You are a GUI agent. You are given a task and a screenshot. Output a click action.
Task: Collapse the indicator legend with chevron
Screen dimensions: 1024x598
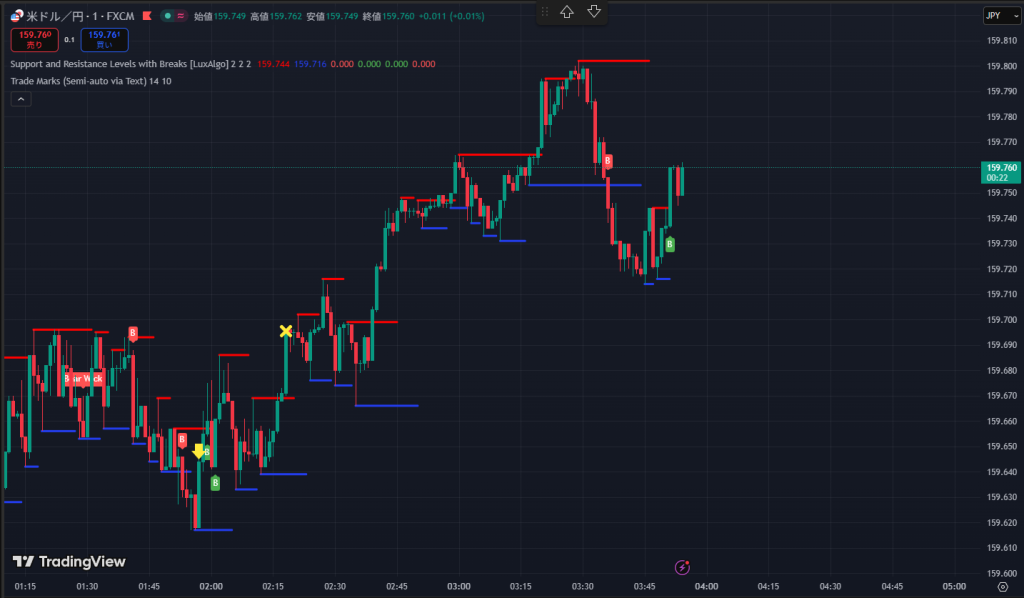point(20,98)
